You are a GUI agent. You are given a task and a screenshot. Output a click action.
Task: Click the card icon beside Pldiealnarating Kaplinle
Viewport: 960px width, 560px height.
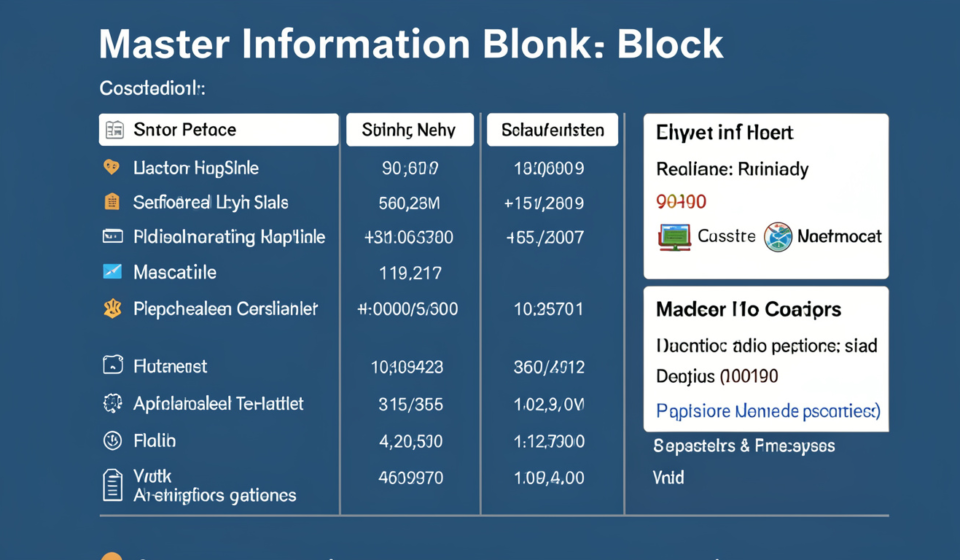112,236
